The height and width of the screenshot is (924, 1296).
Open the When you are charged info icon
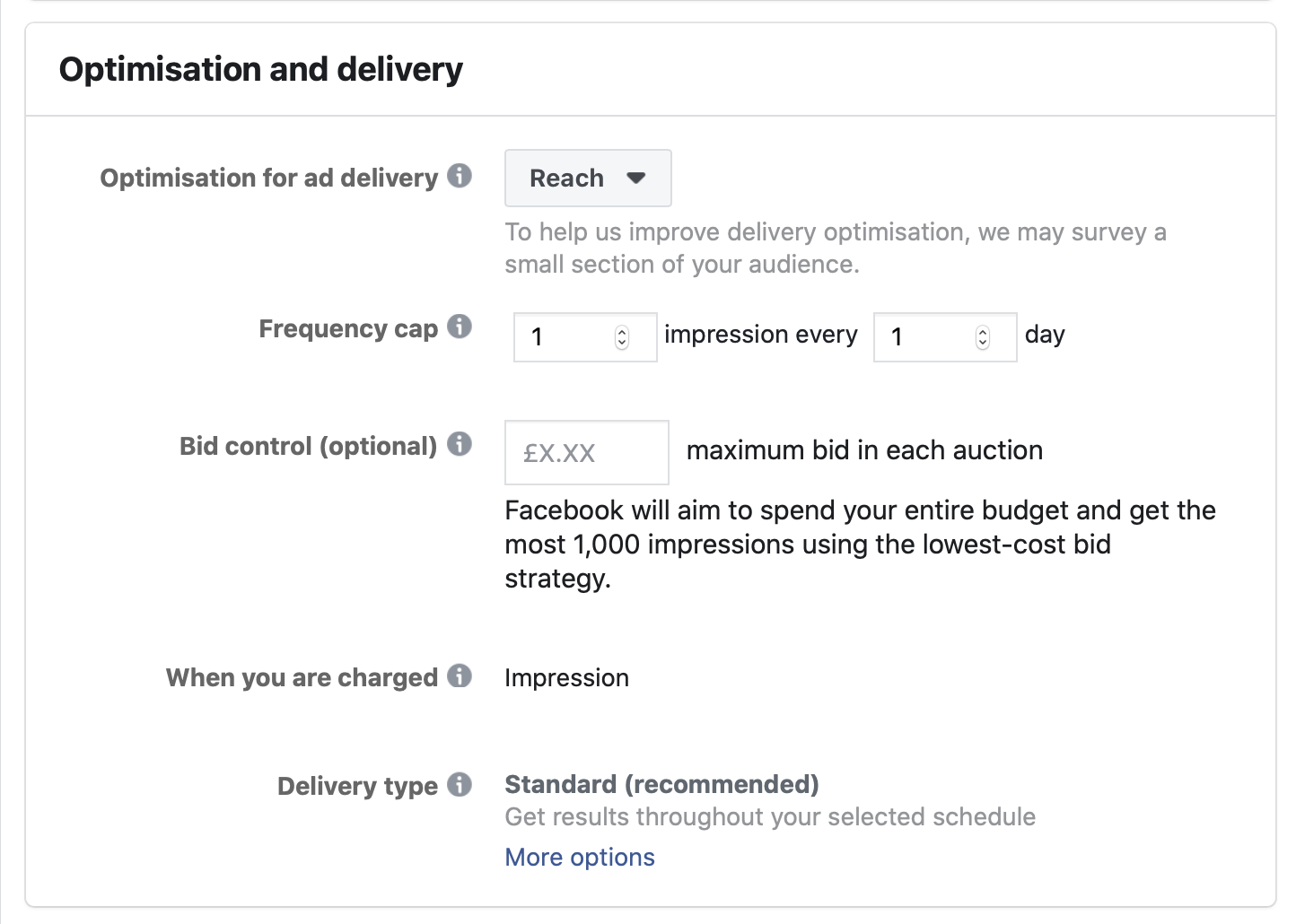point(460,676)
